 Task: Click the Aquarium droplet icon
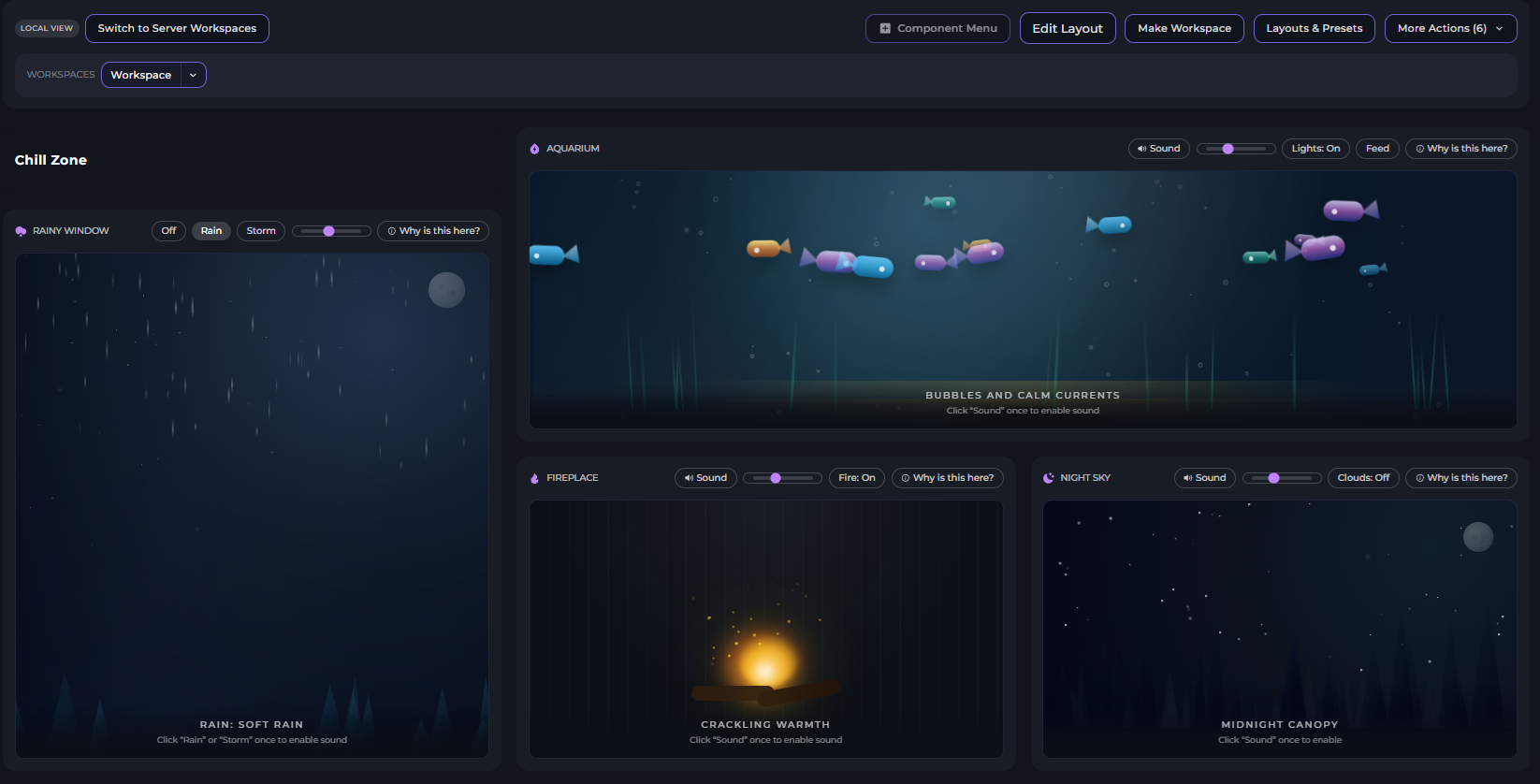pyautogui.click(x=534, y=149)
